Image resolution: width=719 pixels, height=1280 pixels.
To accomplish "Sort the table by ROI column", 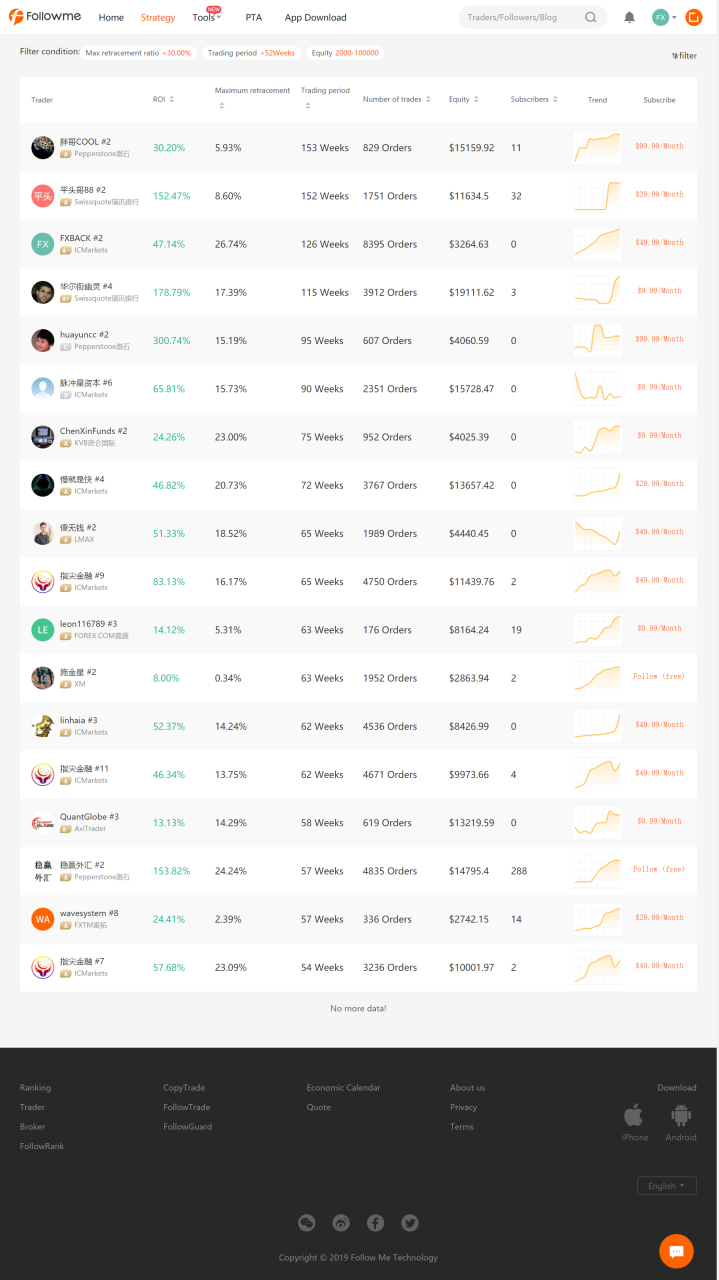I will (164, 99).
